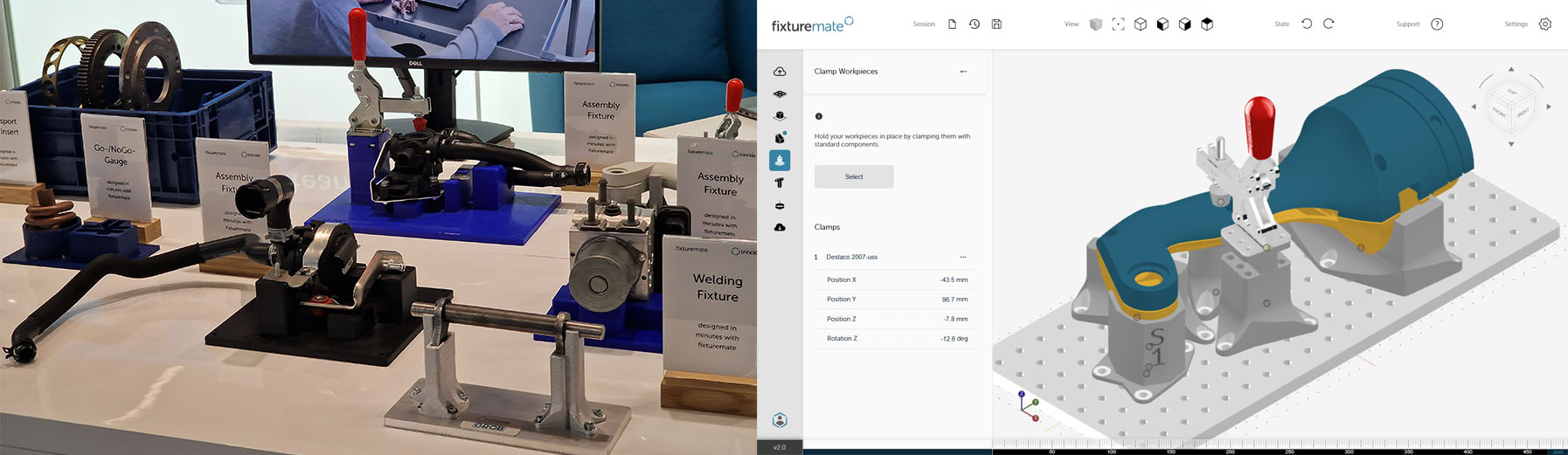Viewport: 1568px width, 455px height.
Task: Redo the state change
Action: click(x=1329, y=24)
